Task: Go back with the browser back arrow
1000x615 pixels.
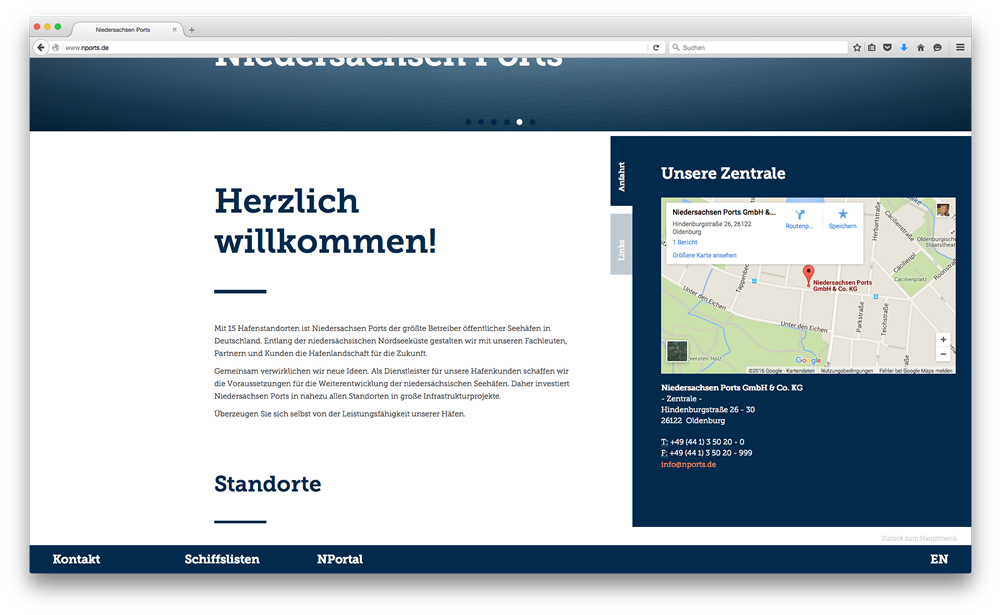Action: [41, 47]
